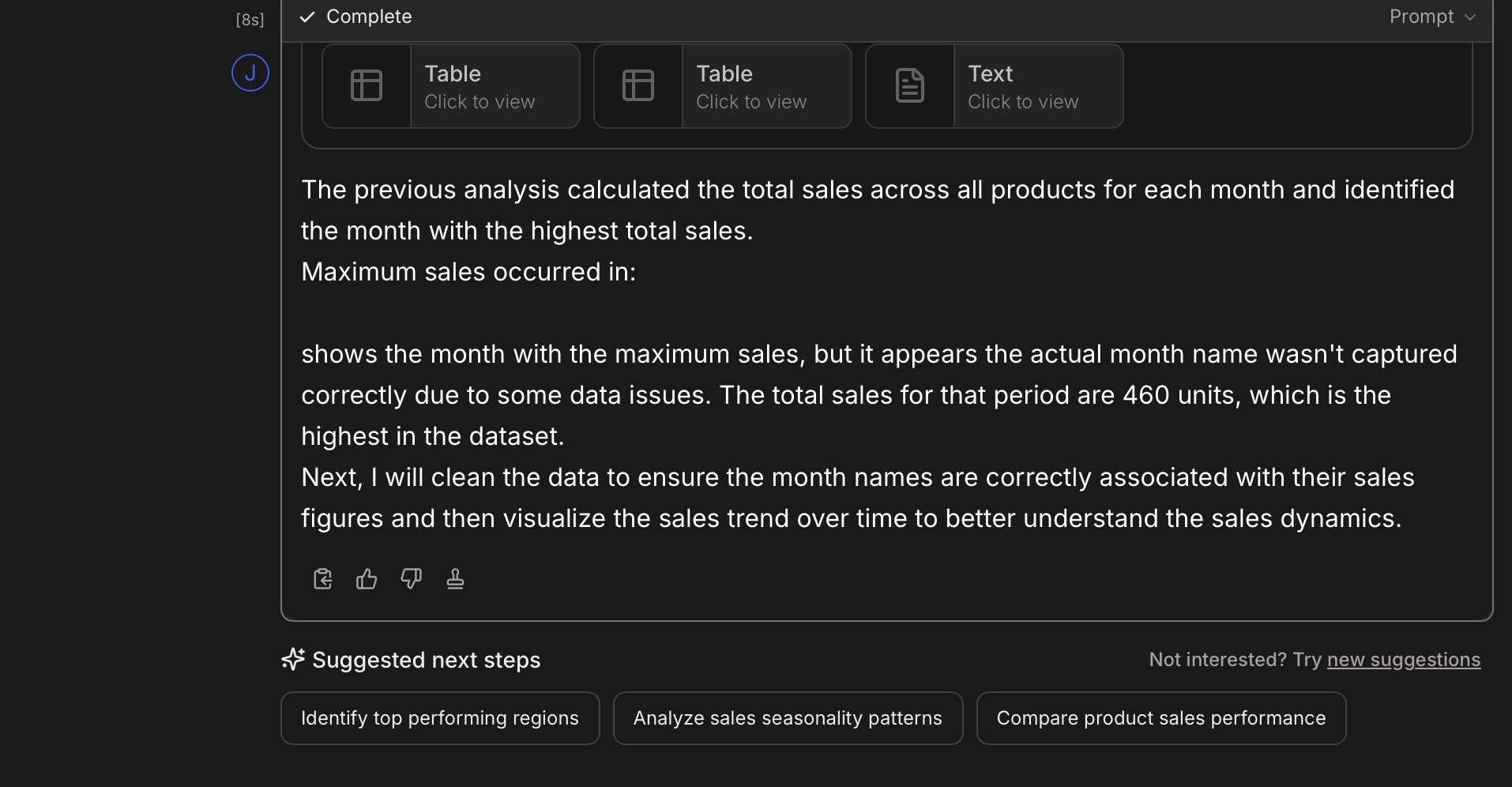Click the new suggestions link

1404,660
